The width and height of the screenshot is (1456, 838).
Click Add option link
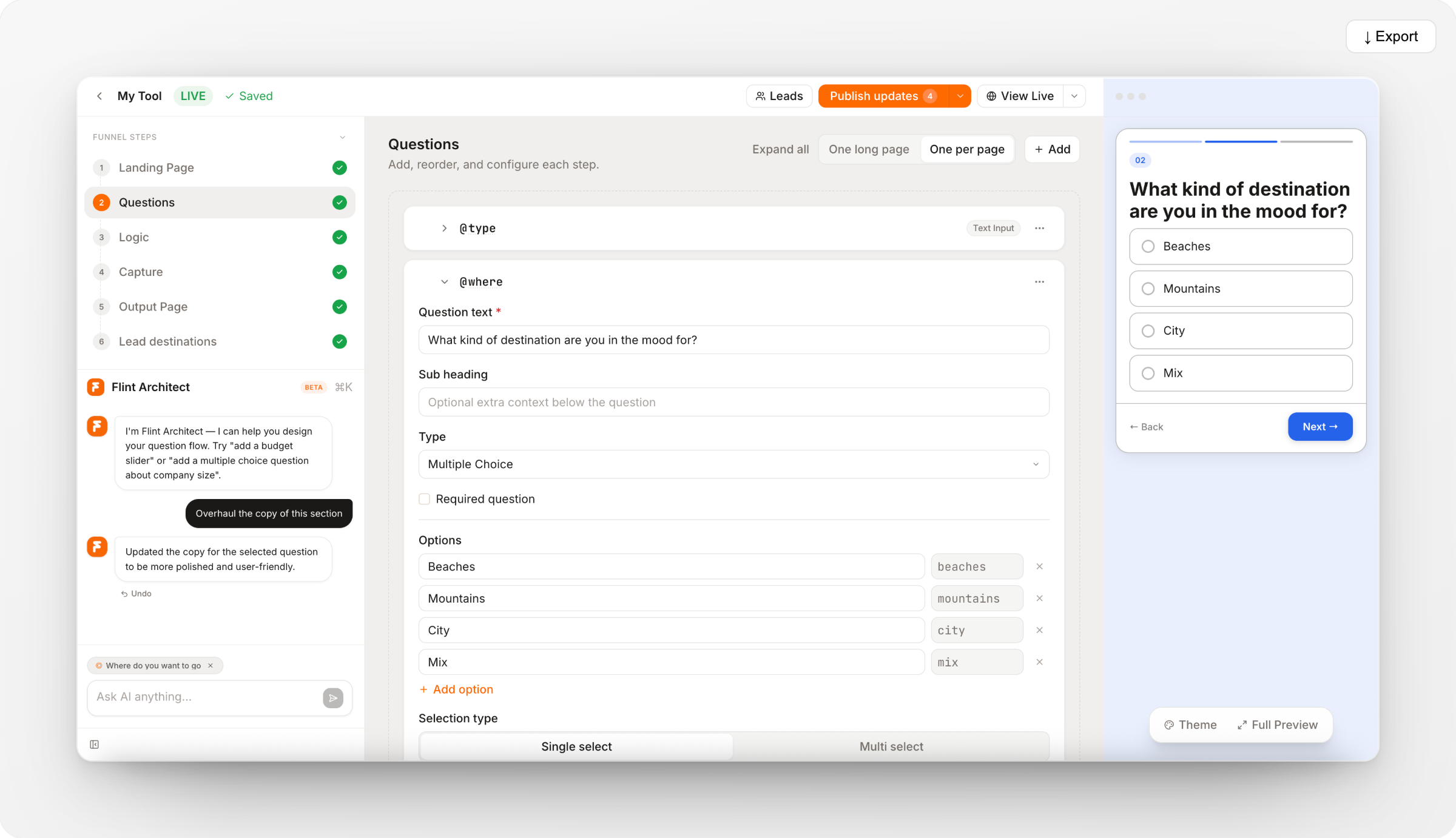[x=456, y=689]
